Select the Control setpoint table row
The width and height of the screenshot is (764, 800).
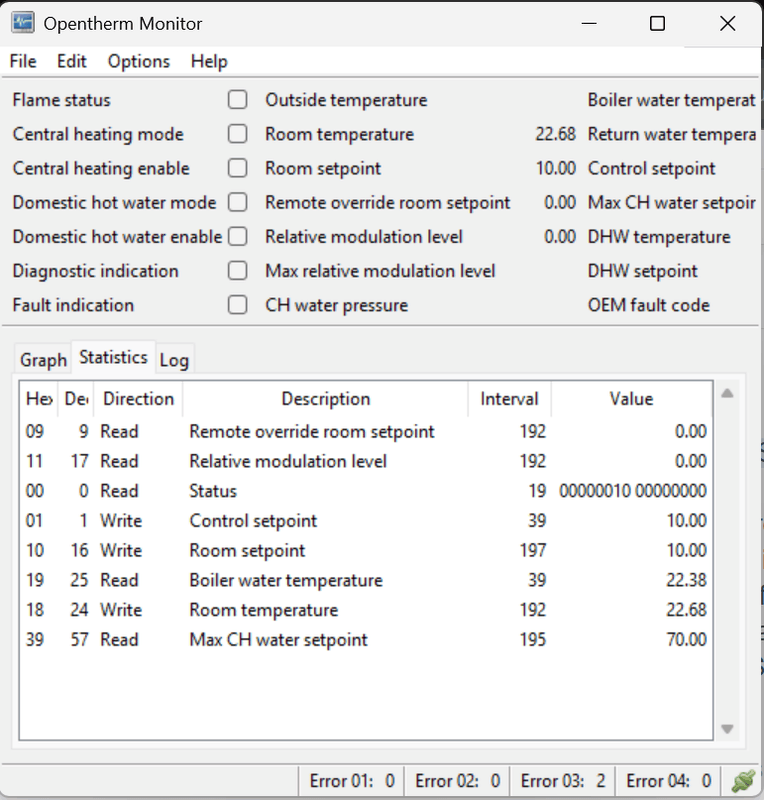tap(366, 520)
